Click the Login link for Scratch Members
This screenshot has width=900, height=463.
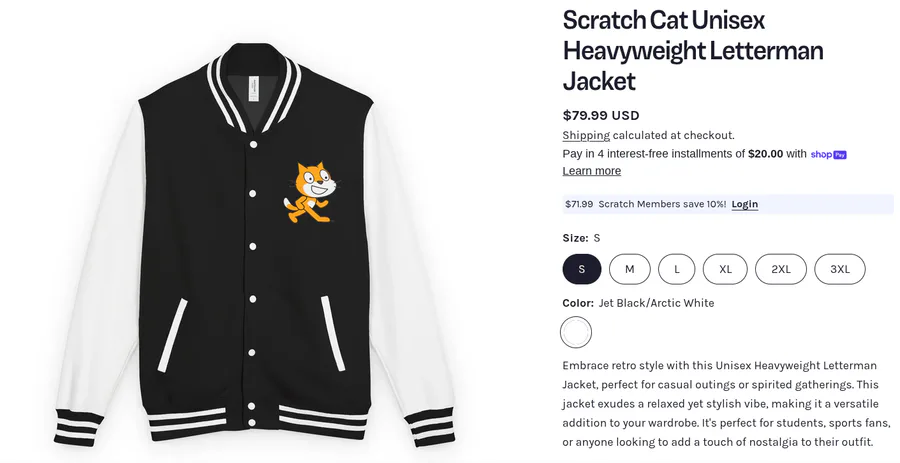pyautogui.click(x=744, y=204)
